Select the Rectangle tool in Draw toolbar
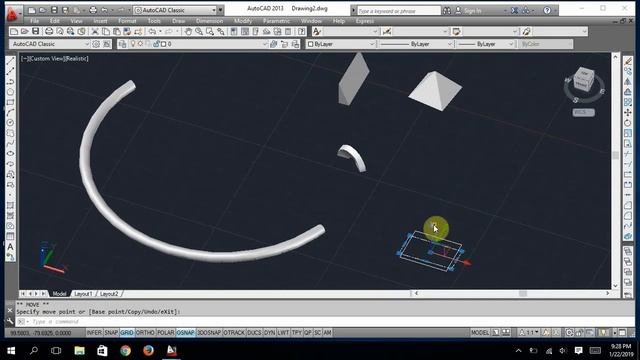Screen dimensions: 640x360 (11, 102)
